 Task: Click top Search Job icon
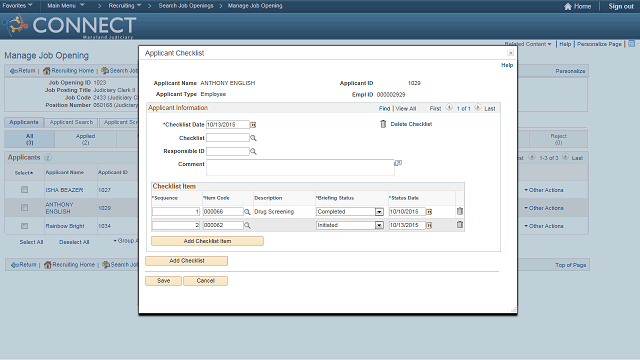(105, 71)
